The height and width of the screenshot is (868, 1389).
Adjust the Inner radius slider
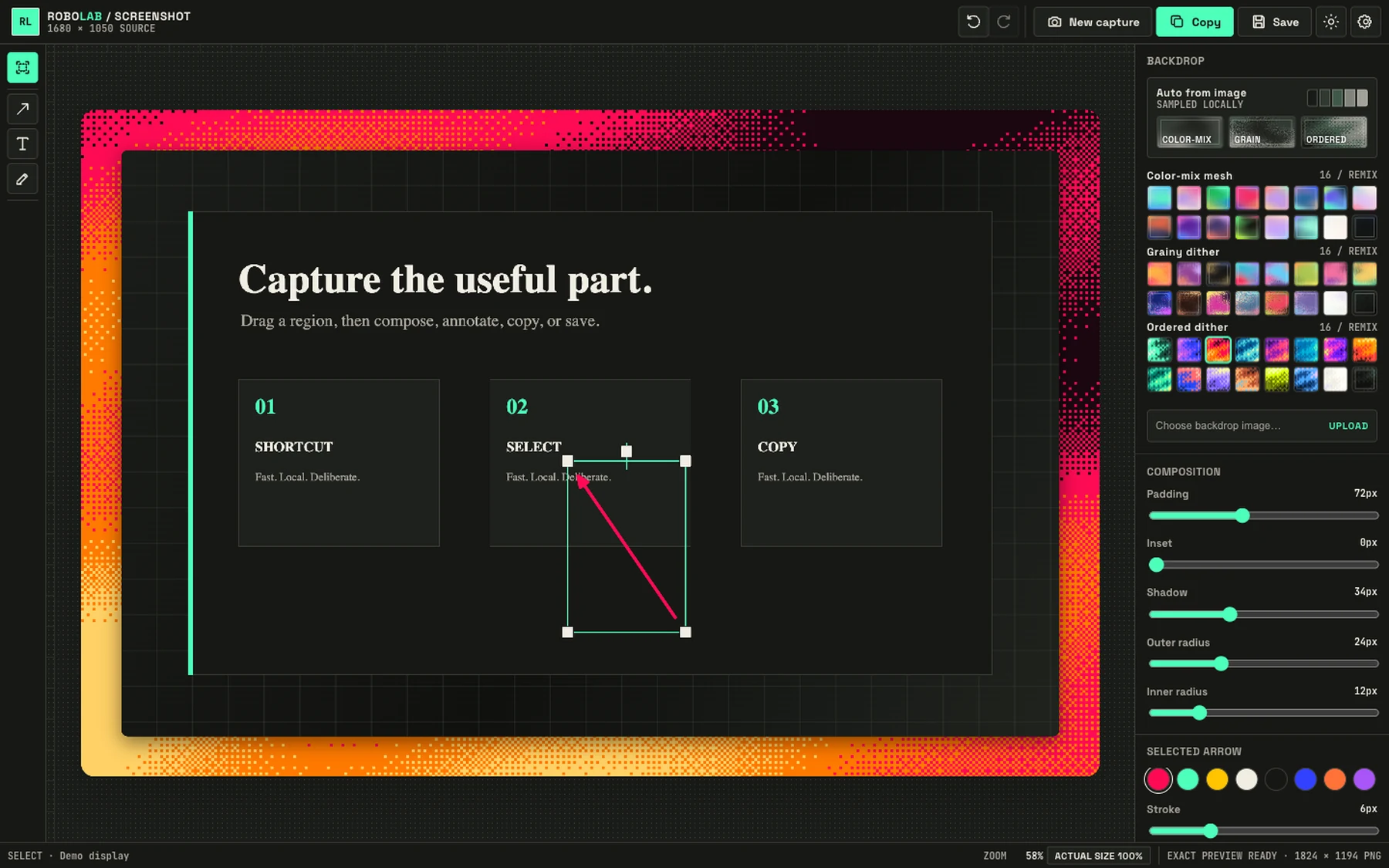pos(1263,713)
